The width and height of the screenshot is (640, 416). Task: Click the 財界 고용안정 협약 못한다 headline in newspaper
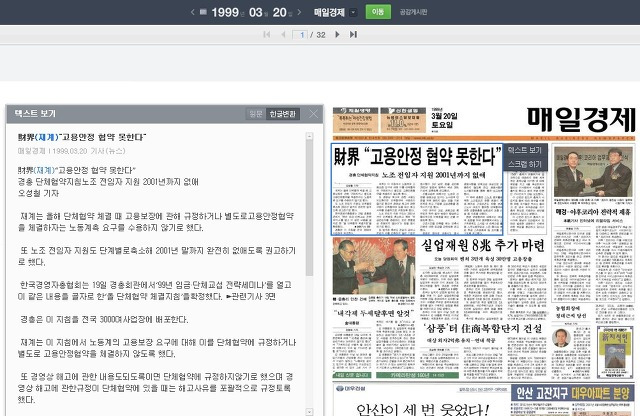[x=417, y=156]
